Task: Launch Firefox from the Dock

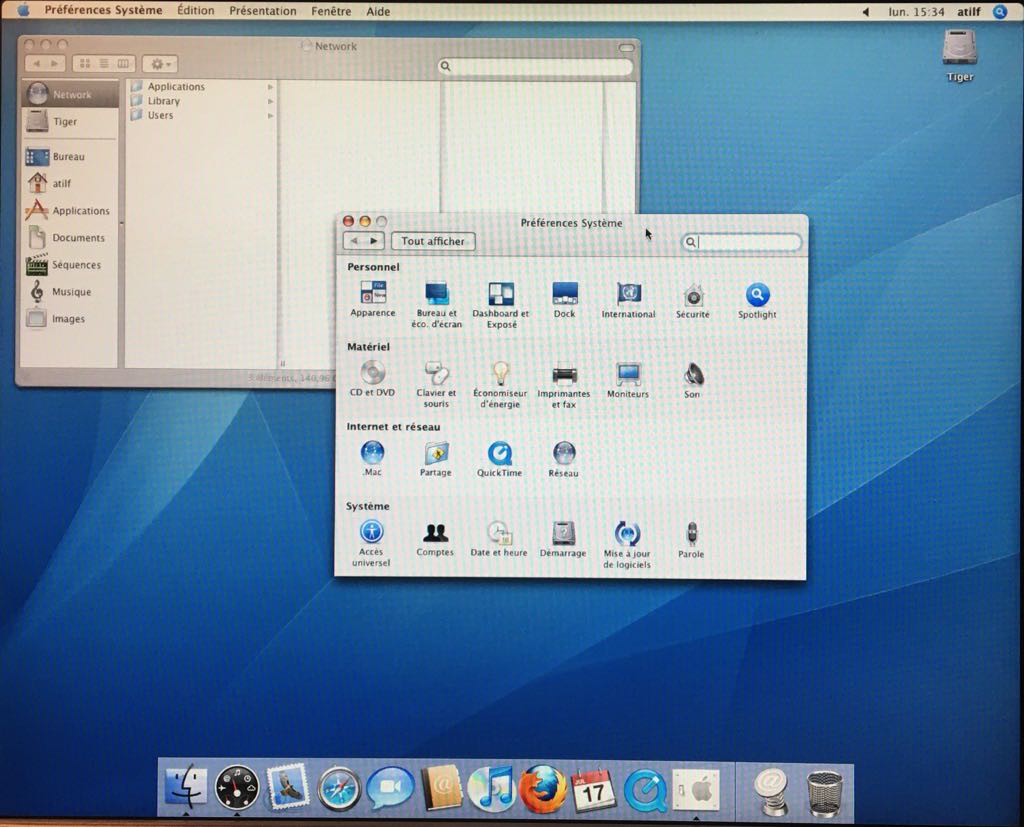Action: click(x=543, y=789)
